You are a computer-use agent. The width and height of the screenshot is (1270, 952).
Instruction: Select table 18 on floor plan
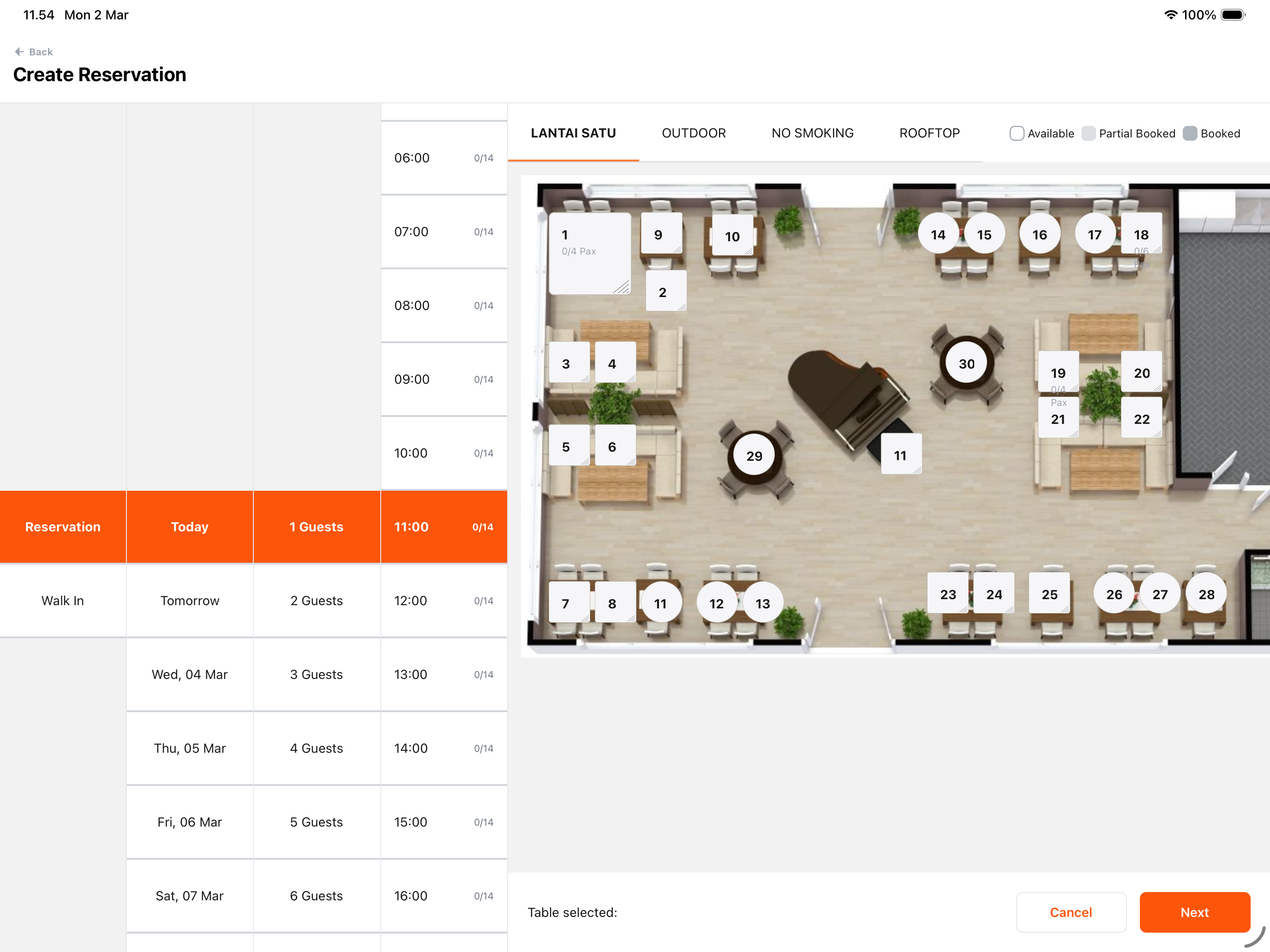(x=1141, y=233)
